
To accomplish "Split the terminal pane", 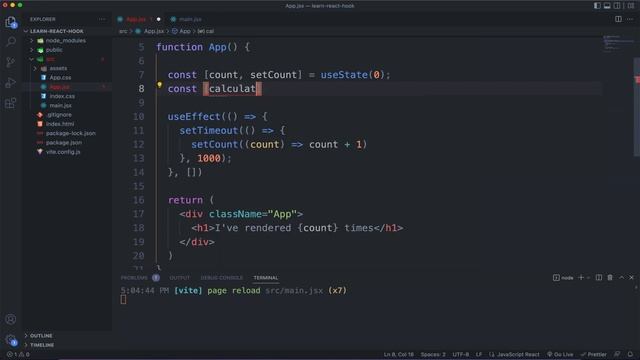I will [x=599, y=278].
